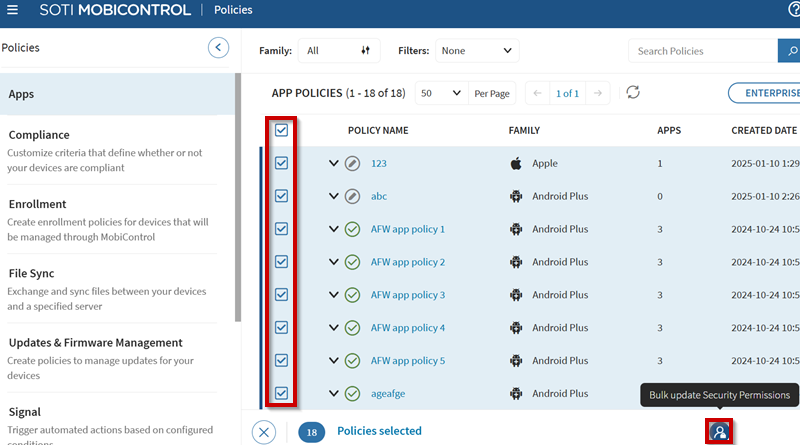
Task: Go to previous page arrow
Action: (536, 93)
